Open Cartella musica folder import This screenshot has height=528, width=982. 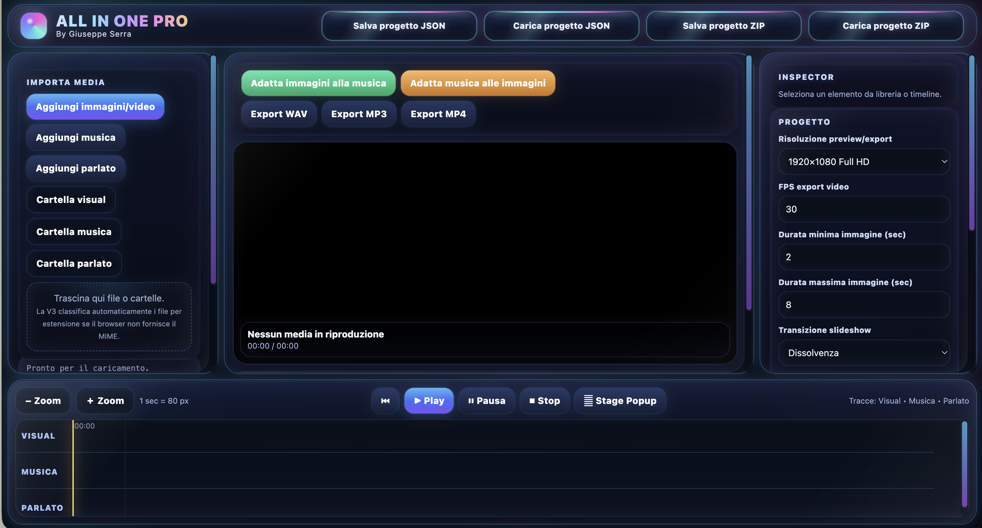point(73,232)
